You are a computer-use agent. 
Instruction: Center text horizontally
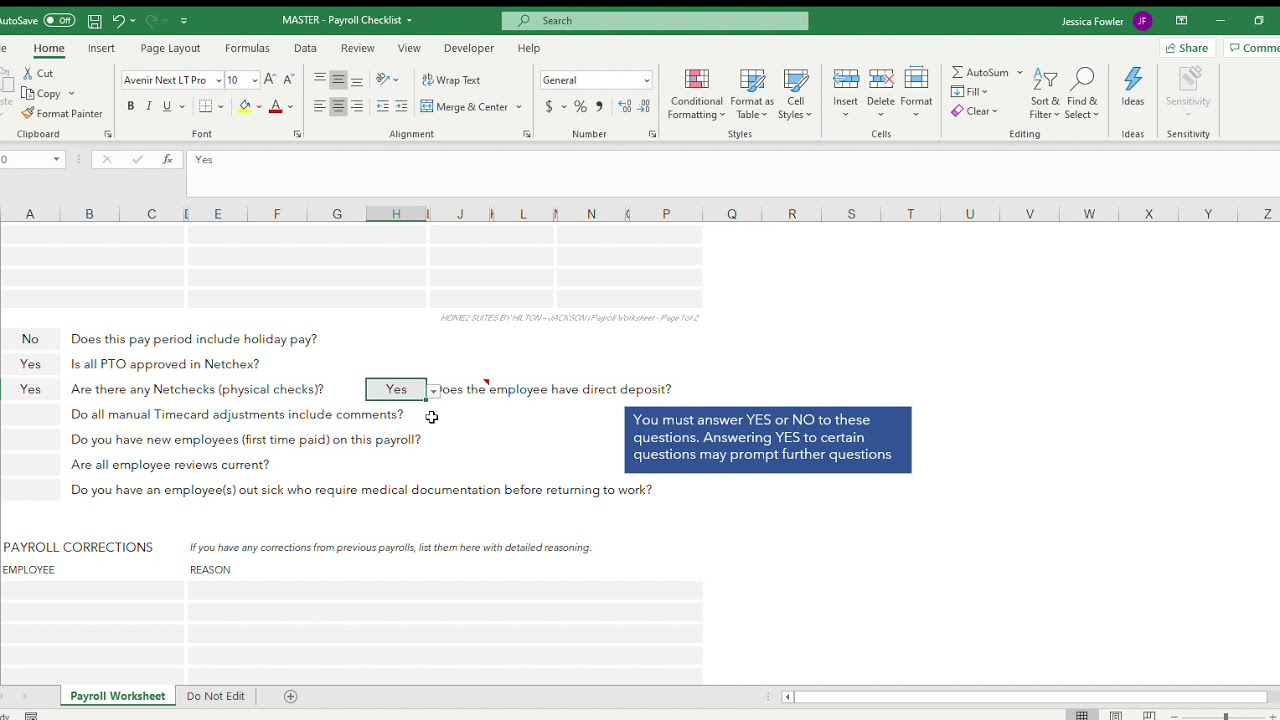pos(338,106)
